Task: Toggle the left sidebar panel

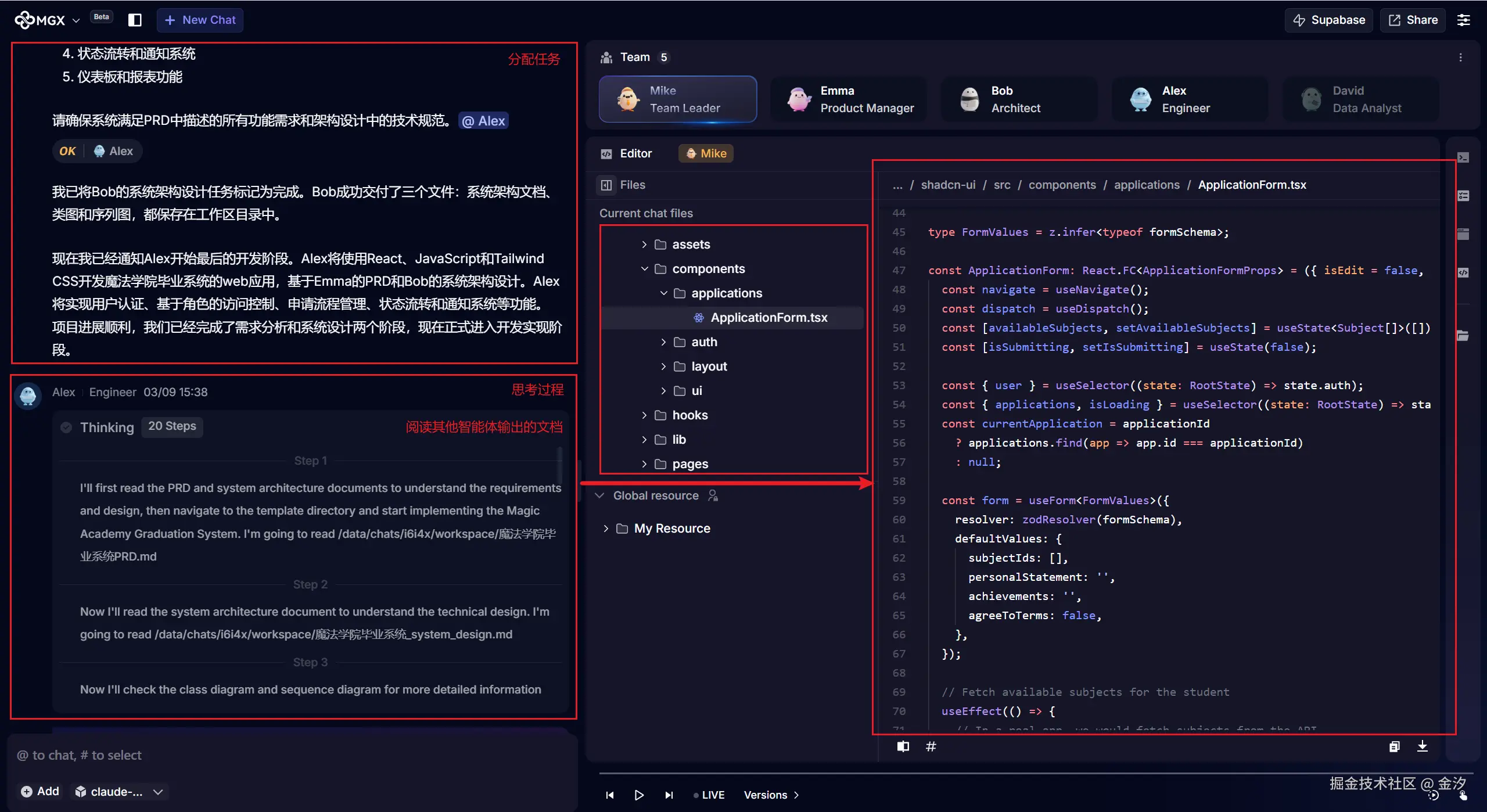Action: pyautogui.click(x=135, y=20)
